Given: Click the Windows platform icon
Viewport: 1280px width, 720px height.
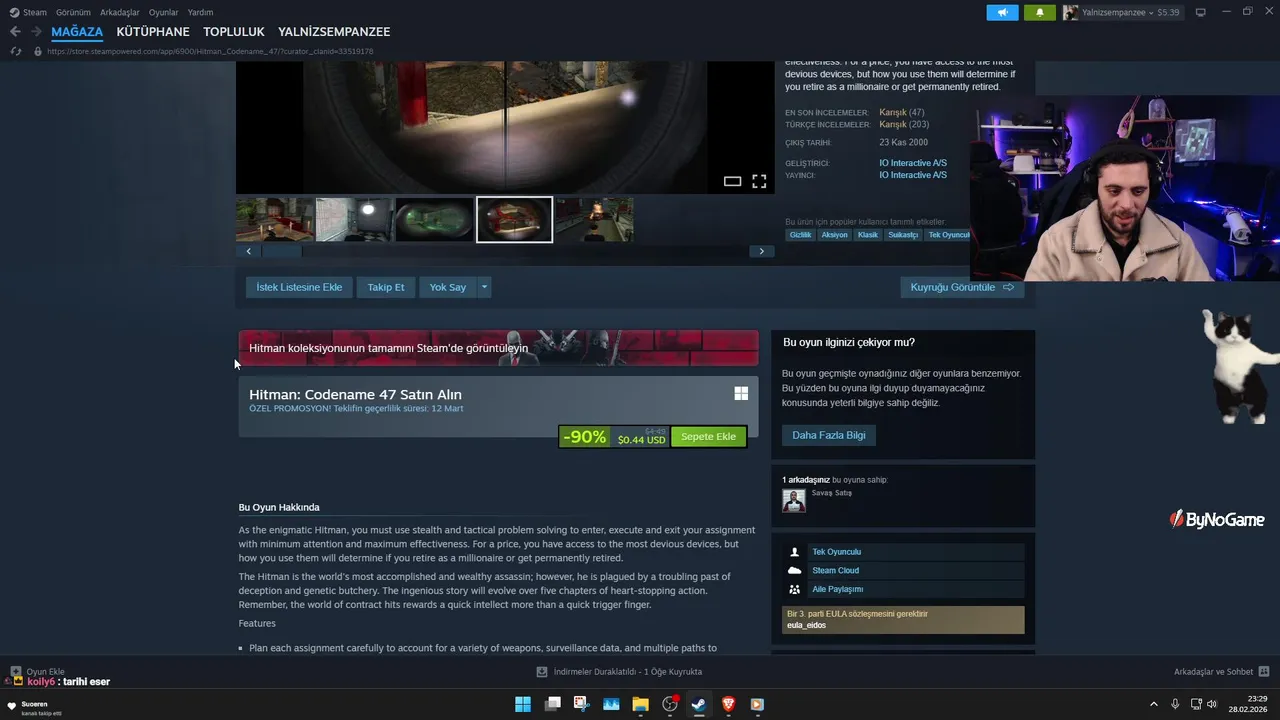Looking at the screenshot, I should 741,394.
